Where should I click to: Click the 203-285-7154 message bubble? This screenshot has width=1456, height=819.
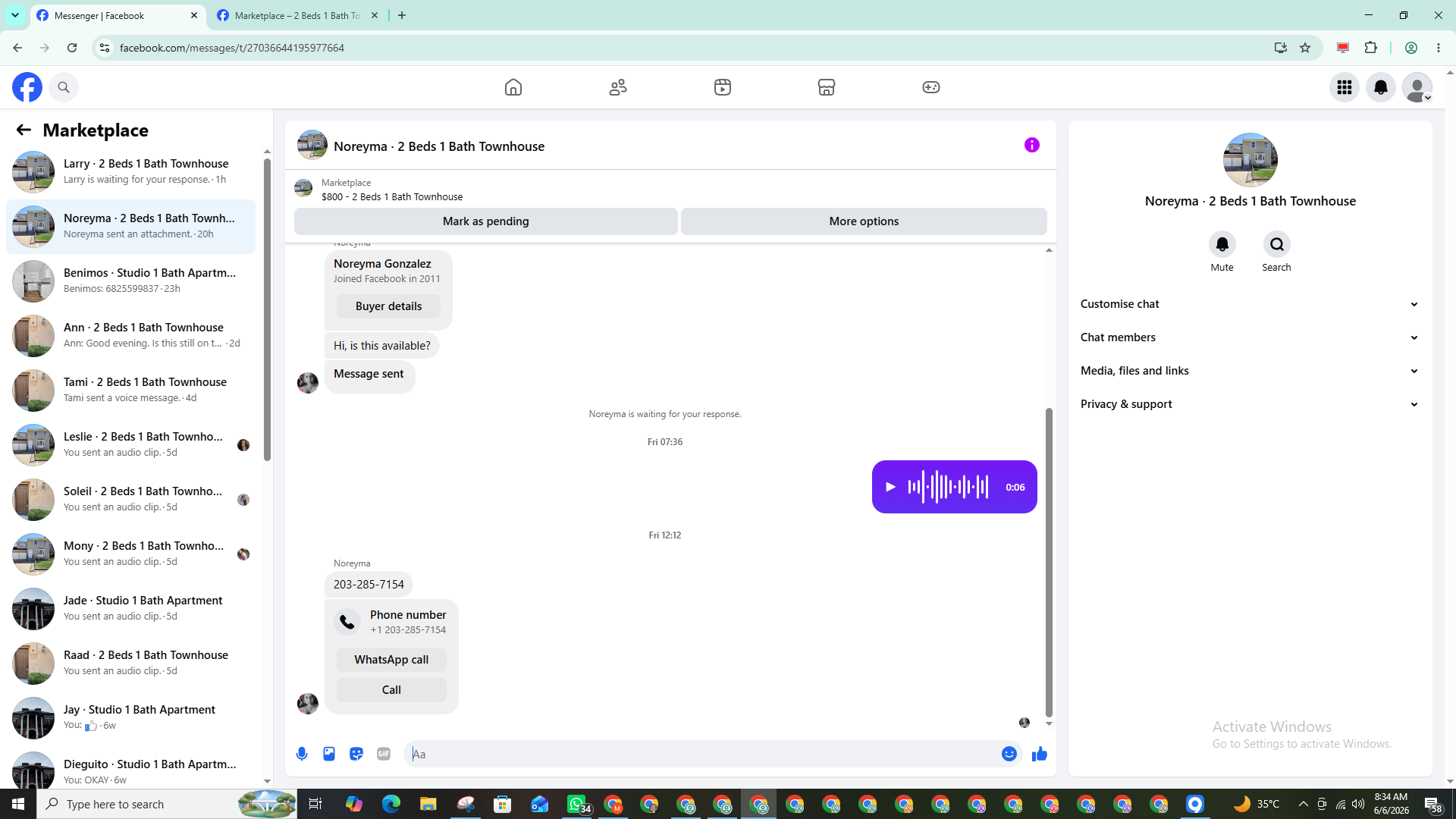point(369,585)
